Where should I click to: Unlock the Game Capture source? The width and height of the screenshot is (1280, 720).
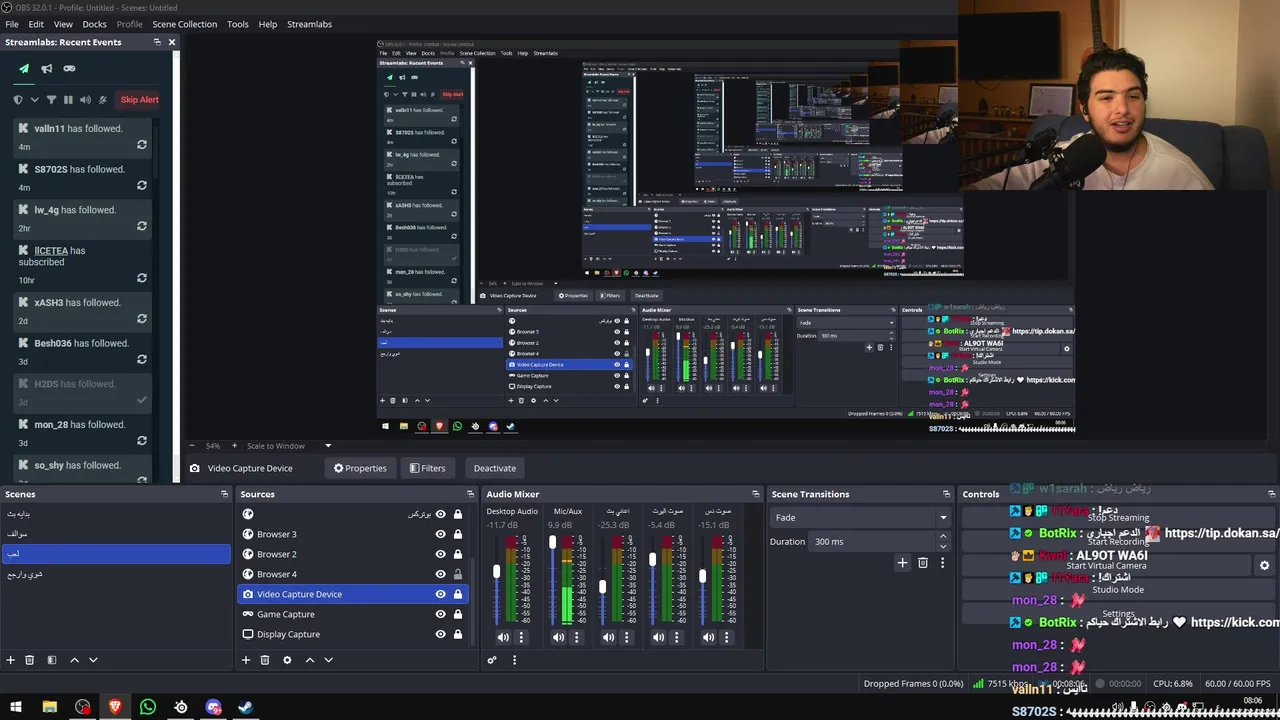pyautogui.click(x=458, y=614)
